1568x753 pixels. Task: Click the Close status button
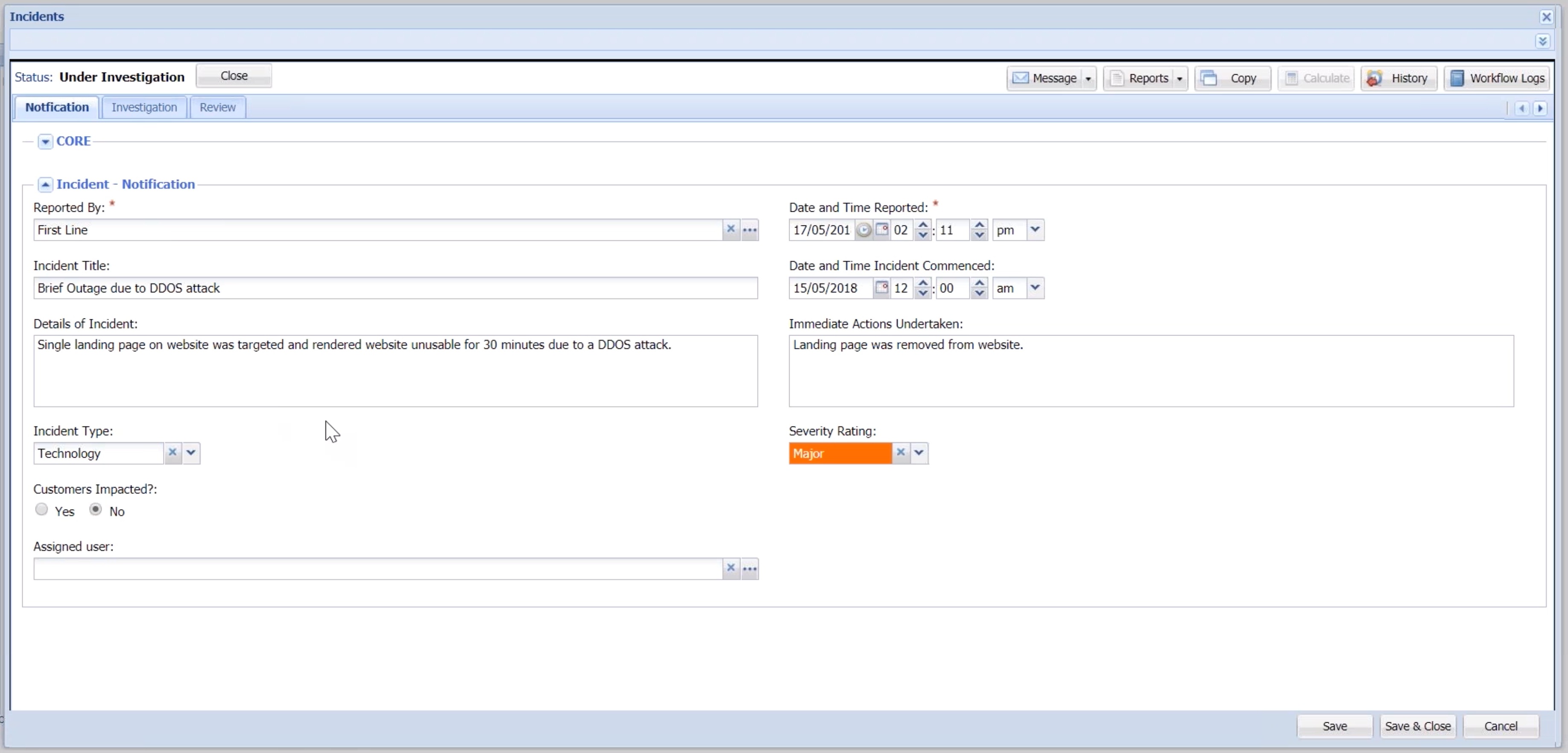[233, 75]
